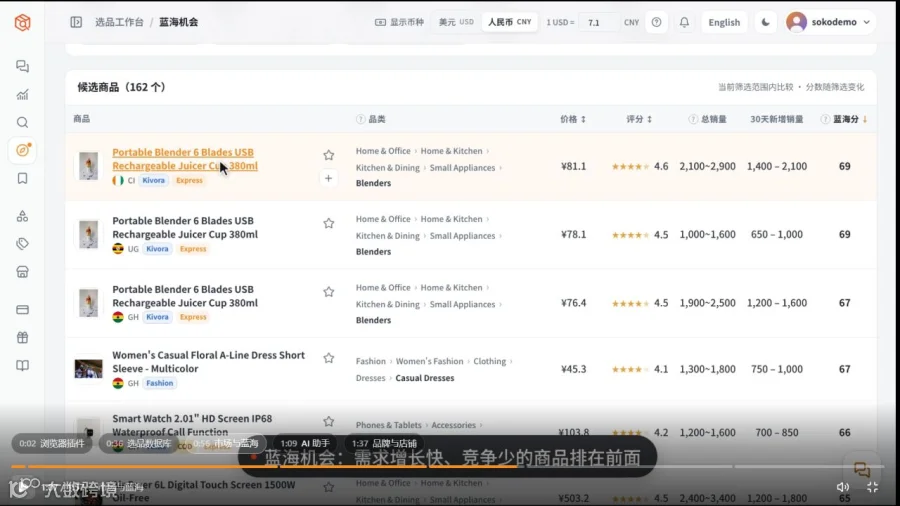Click 总销量 column help icon
The width and height of the screenshot is (900, 506).
click(693, 119)
